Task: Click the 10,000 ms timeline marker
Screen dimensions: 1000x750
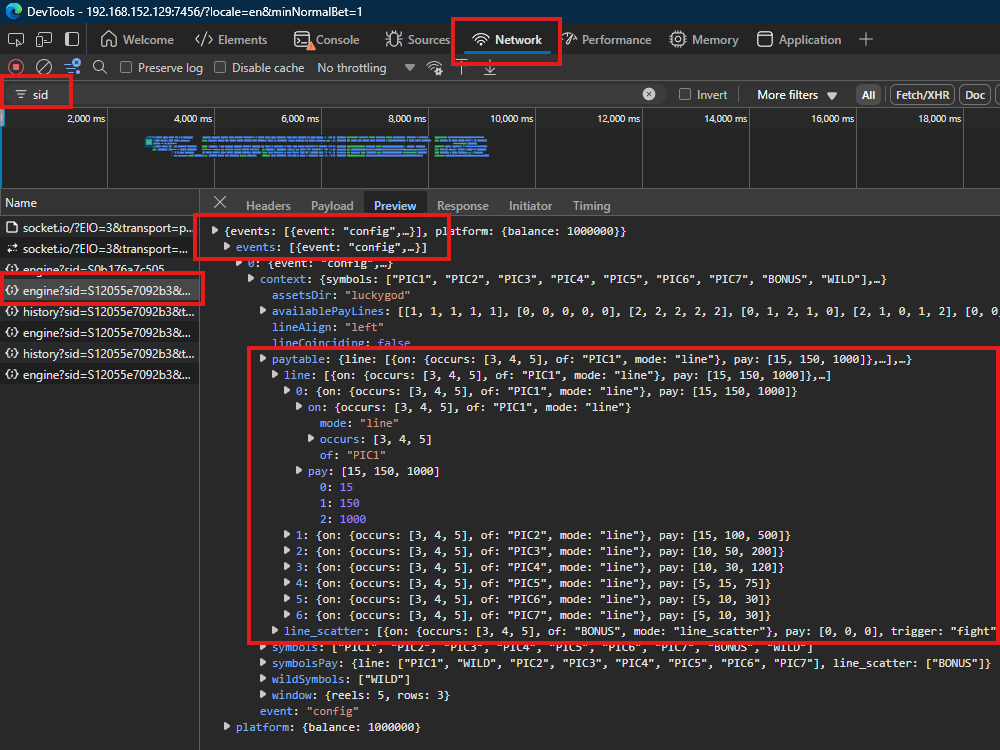Action: (511, 119)
